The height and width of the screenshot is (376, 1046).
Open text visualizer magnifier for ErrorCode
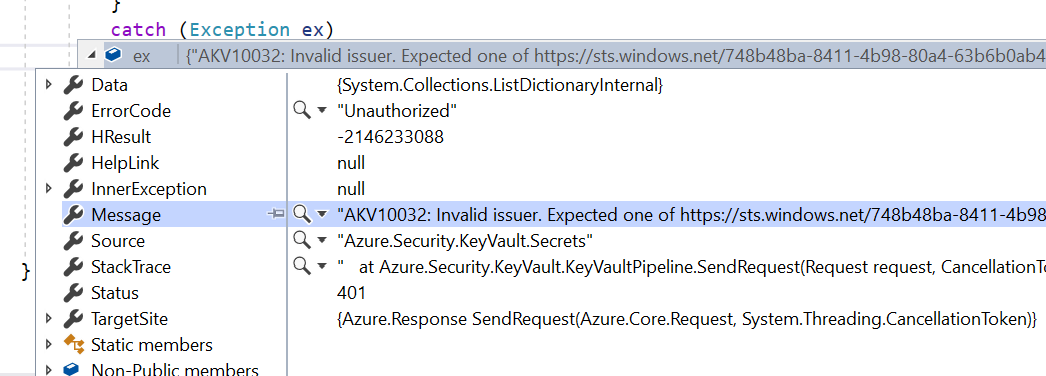pos(302,111)
